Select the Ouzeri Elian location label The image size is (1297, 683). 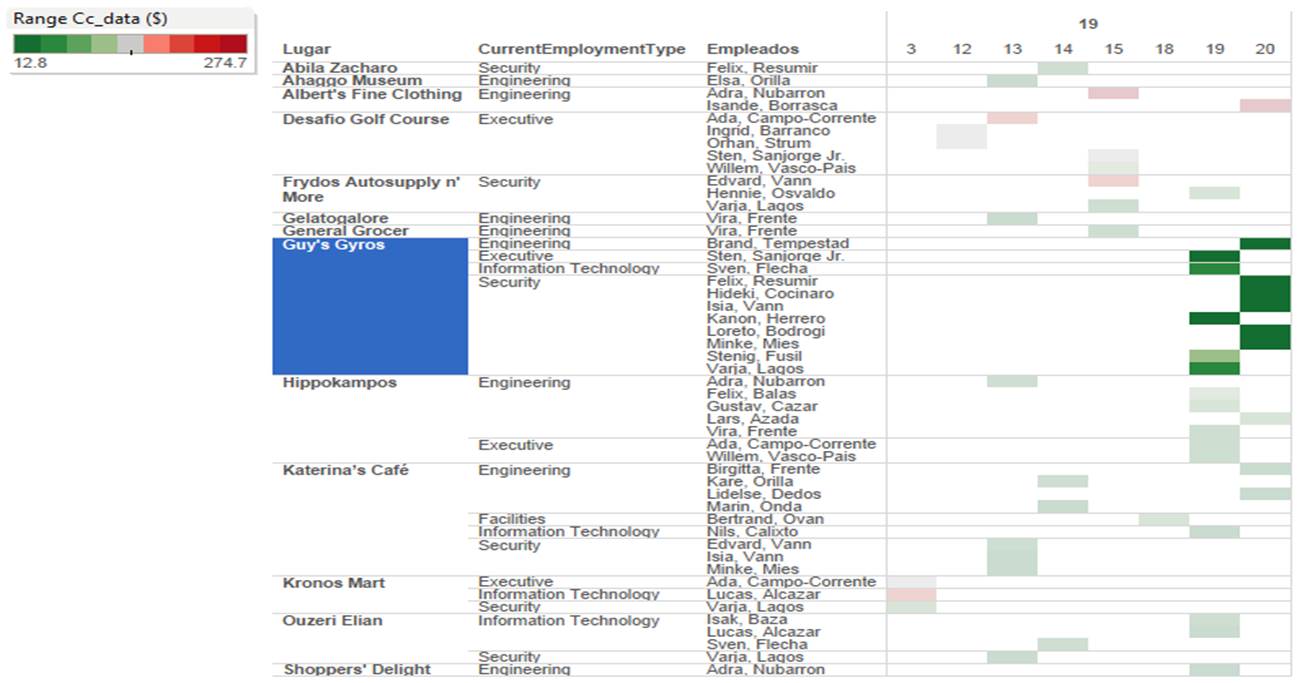click(333, 620)
